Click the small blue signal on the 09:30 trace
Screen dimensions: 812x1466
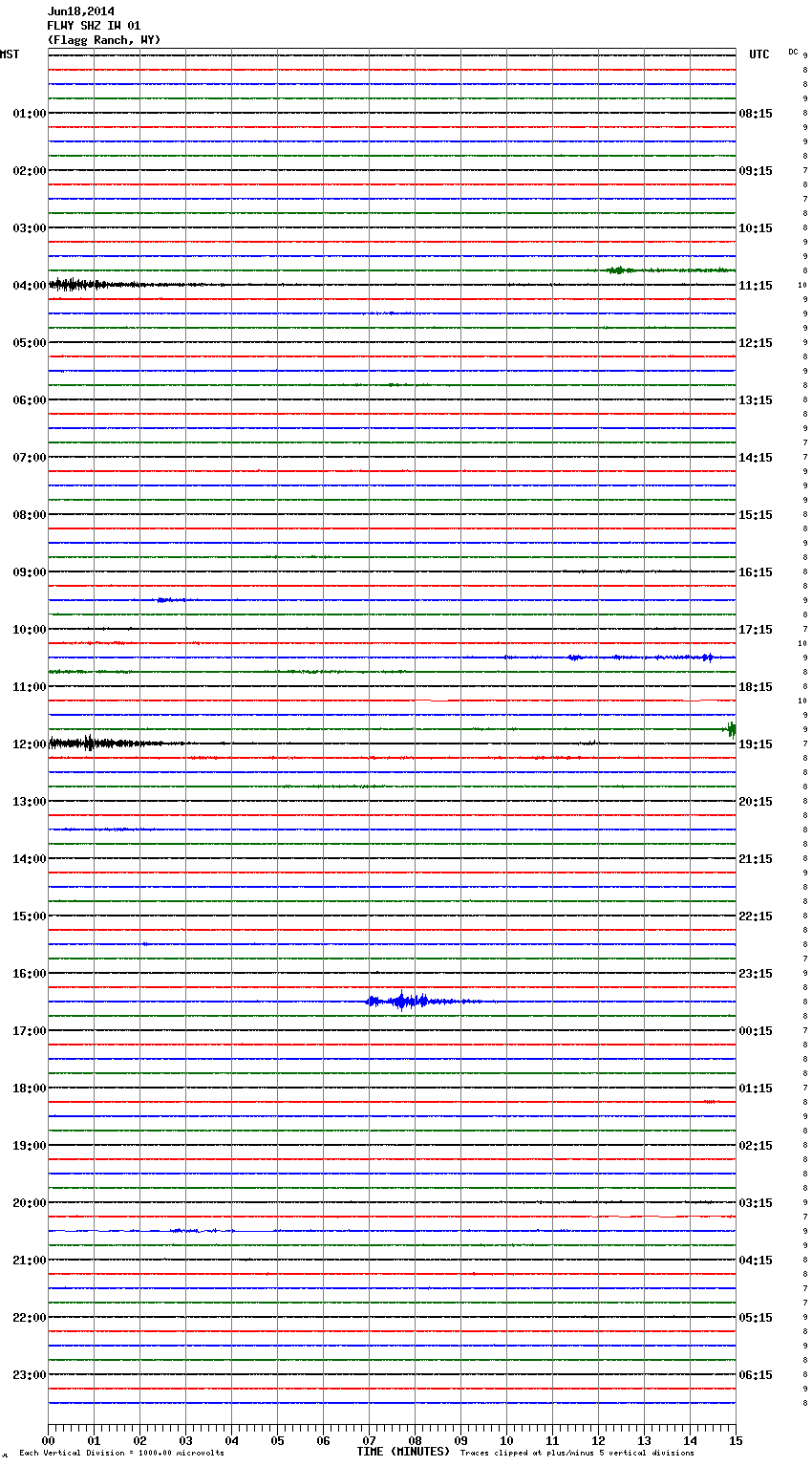[170, 600]
